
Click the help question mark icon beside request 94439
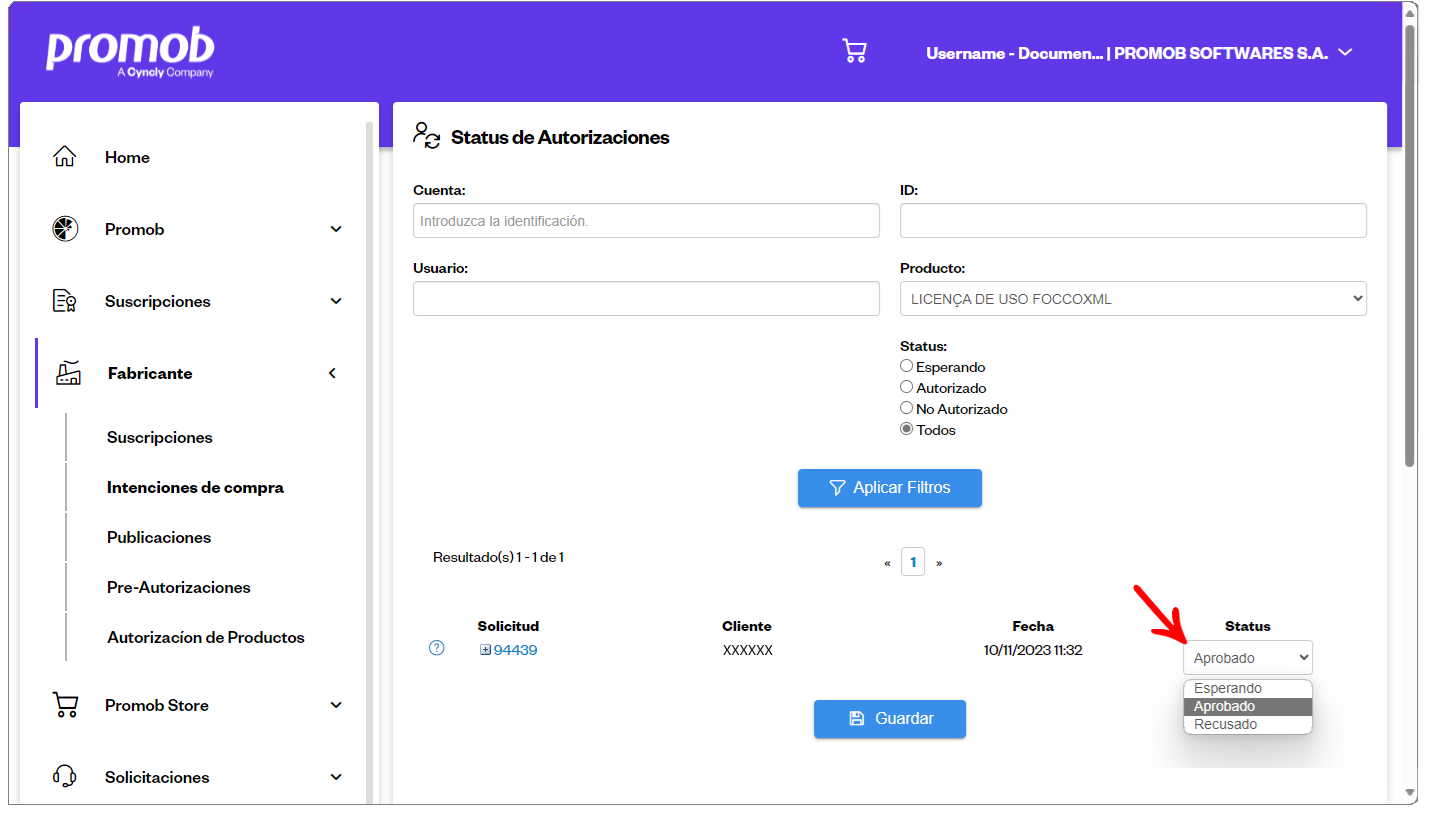pos(436,648)
